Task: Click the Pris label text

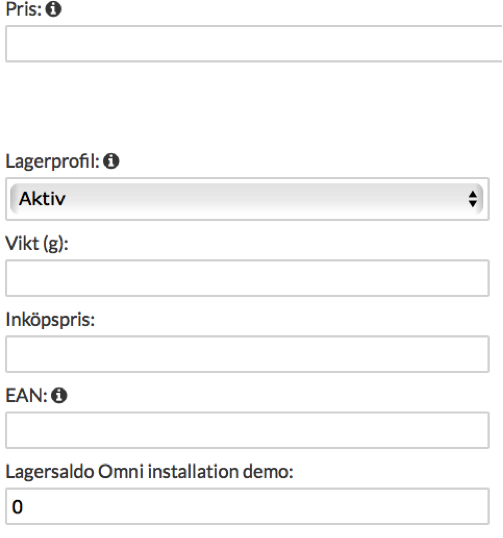Action: point(24,9)
